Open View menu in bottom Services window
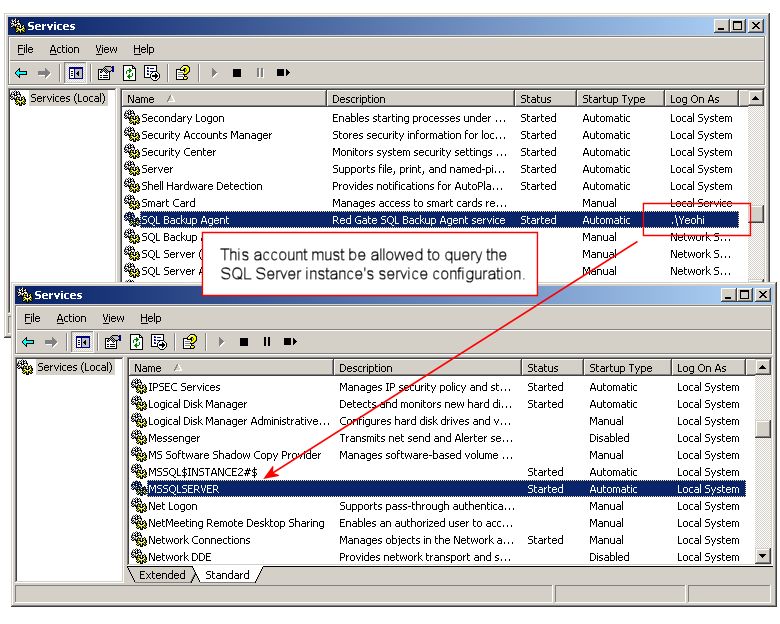This screenshot has width=780, height=624. [x=113, y=318]
